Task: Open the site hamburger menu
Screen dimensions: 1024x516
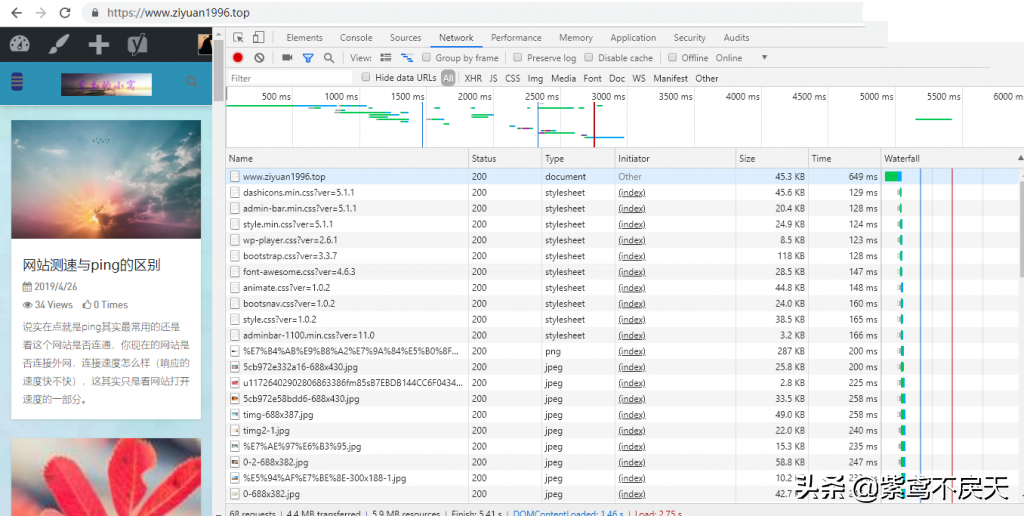Action: (17, 82)
